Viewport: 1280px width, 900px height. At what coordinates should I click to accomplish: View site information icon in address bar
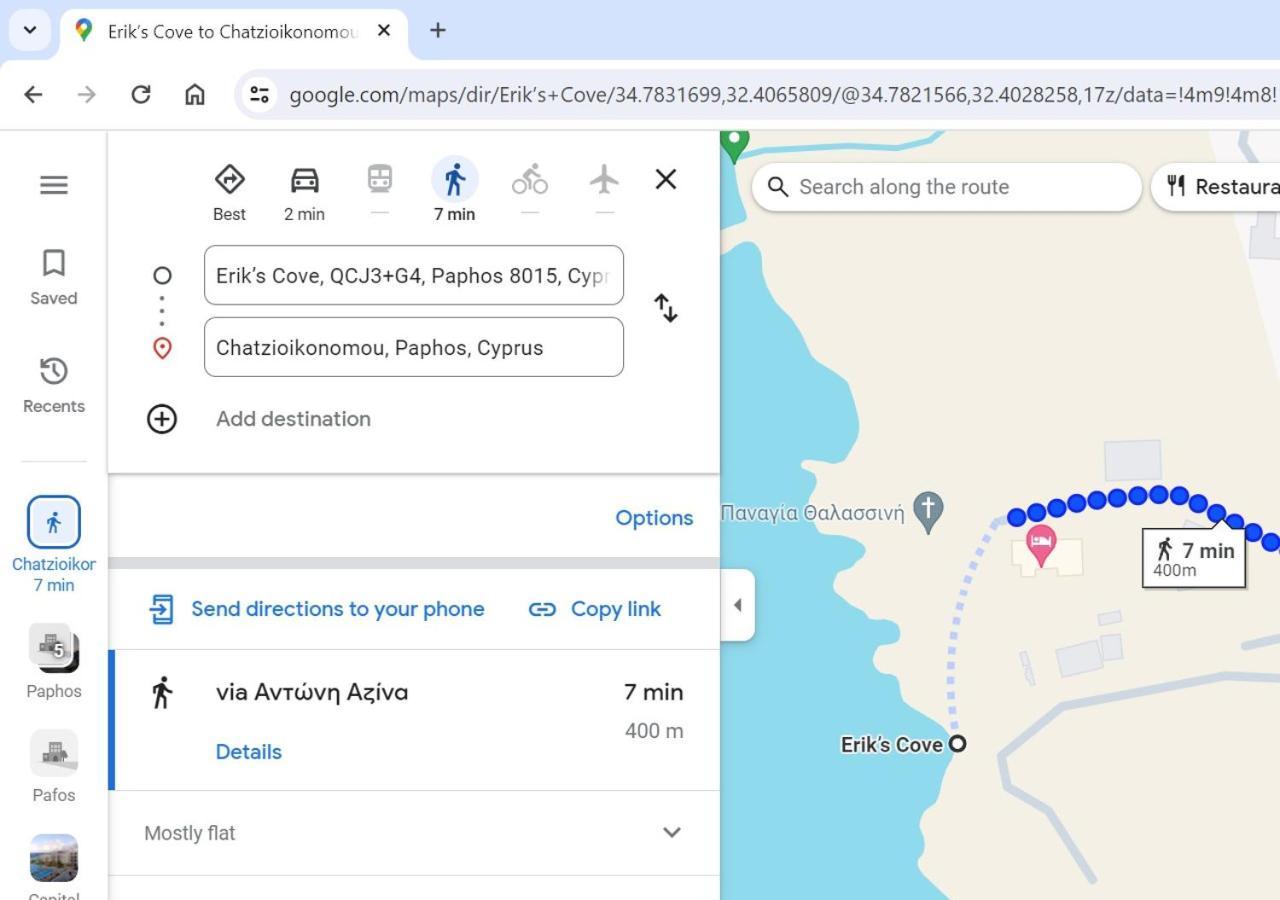260,94
